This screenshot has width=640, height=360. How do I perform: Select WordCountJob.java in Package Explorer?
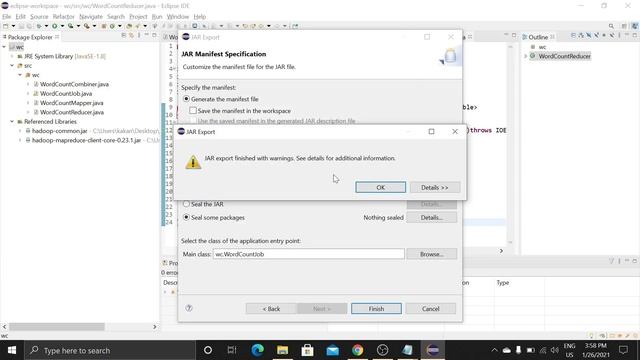tap(66, 93)
